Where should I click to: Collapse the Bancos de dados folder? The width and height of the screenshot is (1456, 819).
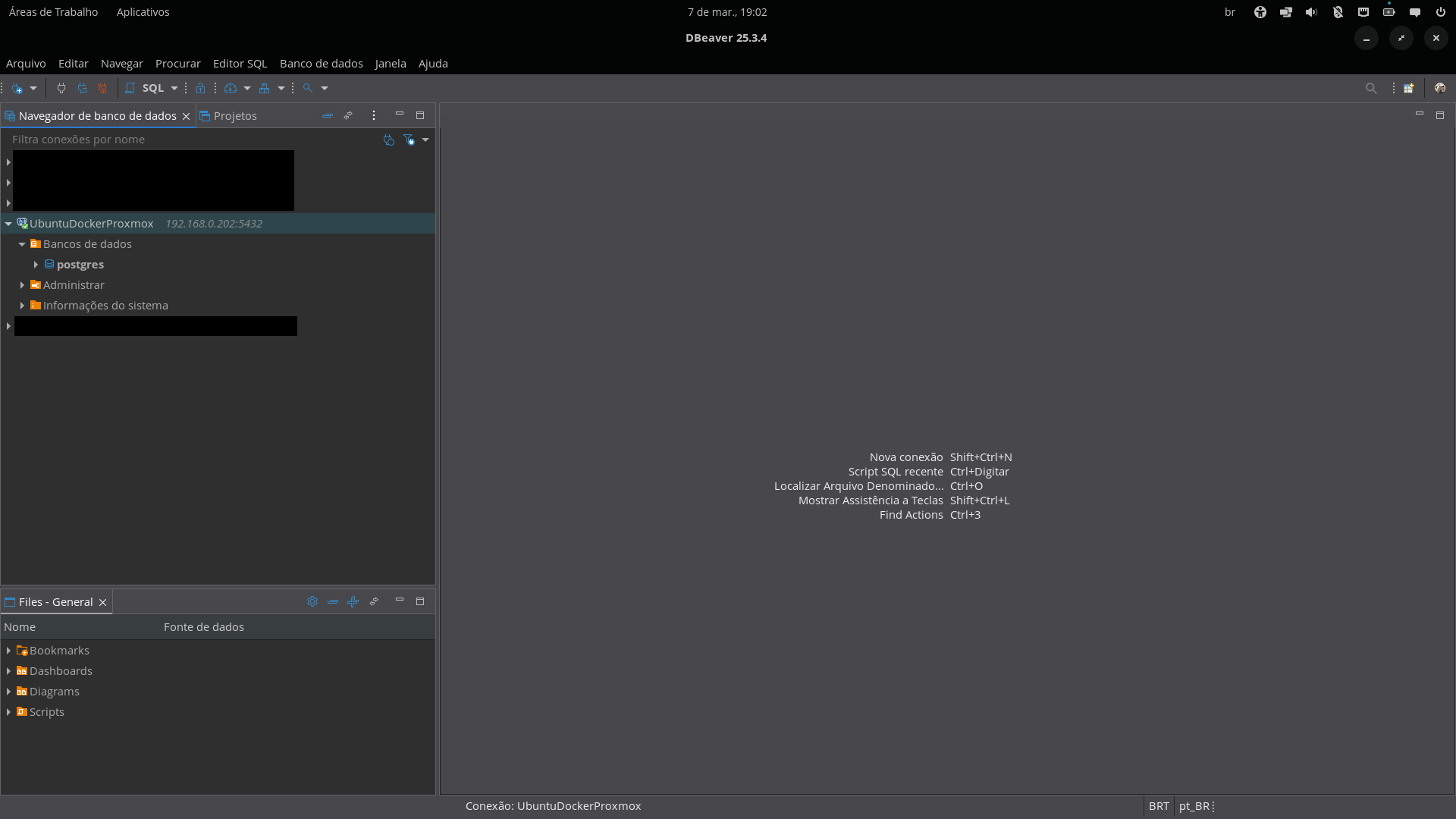point(22,244)
